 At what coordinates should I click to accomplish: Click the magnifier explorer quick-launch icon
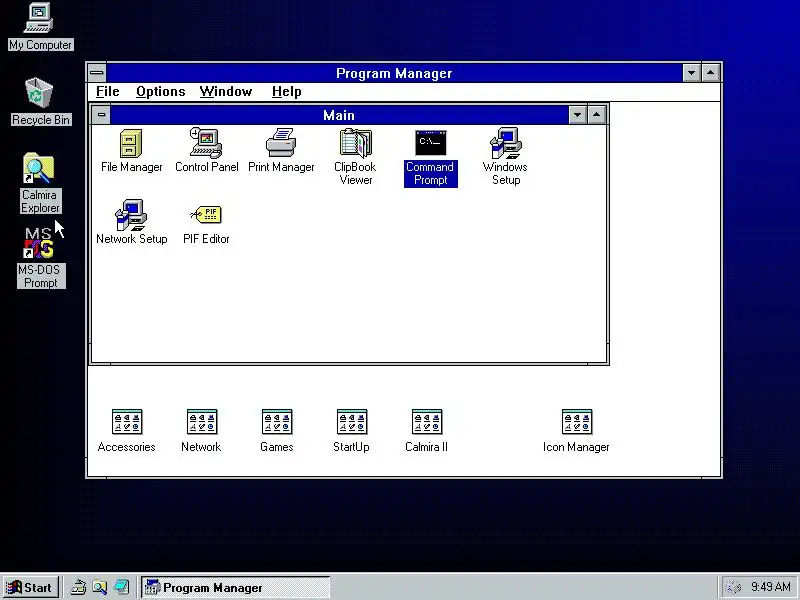[x=99, y=587]
